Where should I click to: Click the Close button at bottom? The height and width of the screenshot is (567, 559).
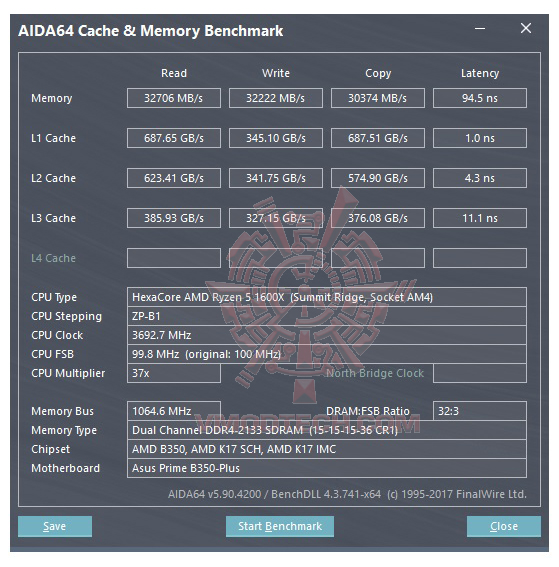(x=504, y=526)
